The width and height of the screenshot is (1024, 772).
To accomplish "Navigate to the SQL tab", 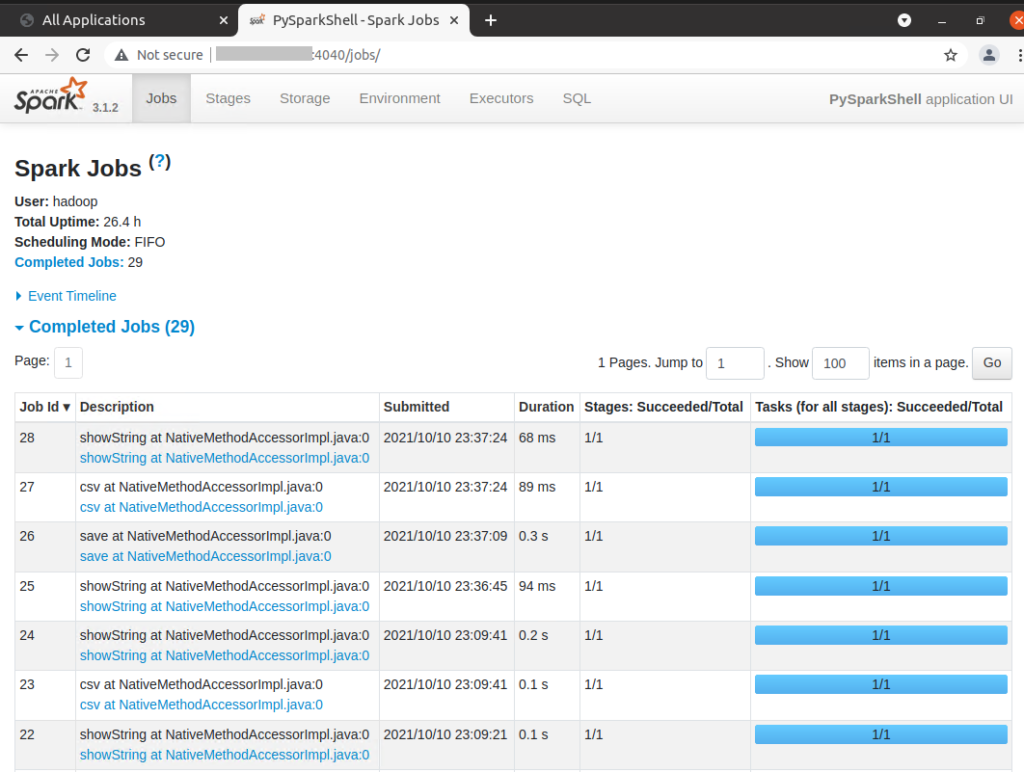I will coord(577,98).
